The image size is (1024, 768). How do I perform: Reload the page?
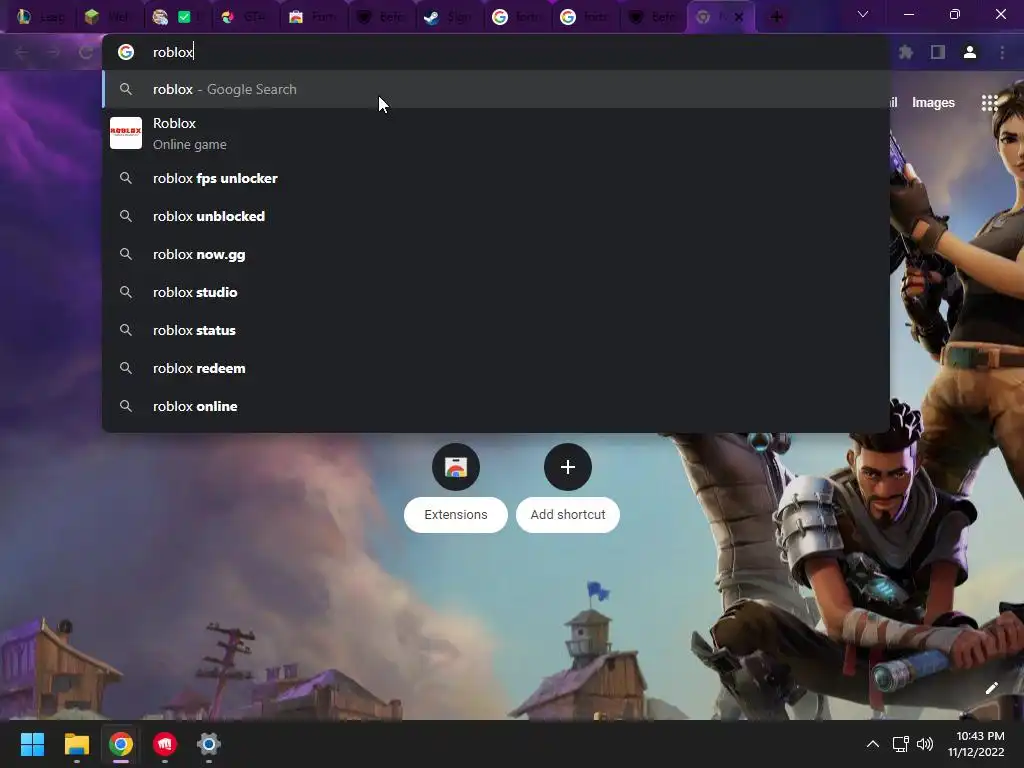point(86,52)
